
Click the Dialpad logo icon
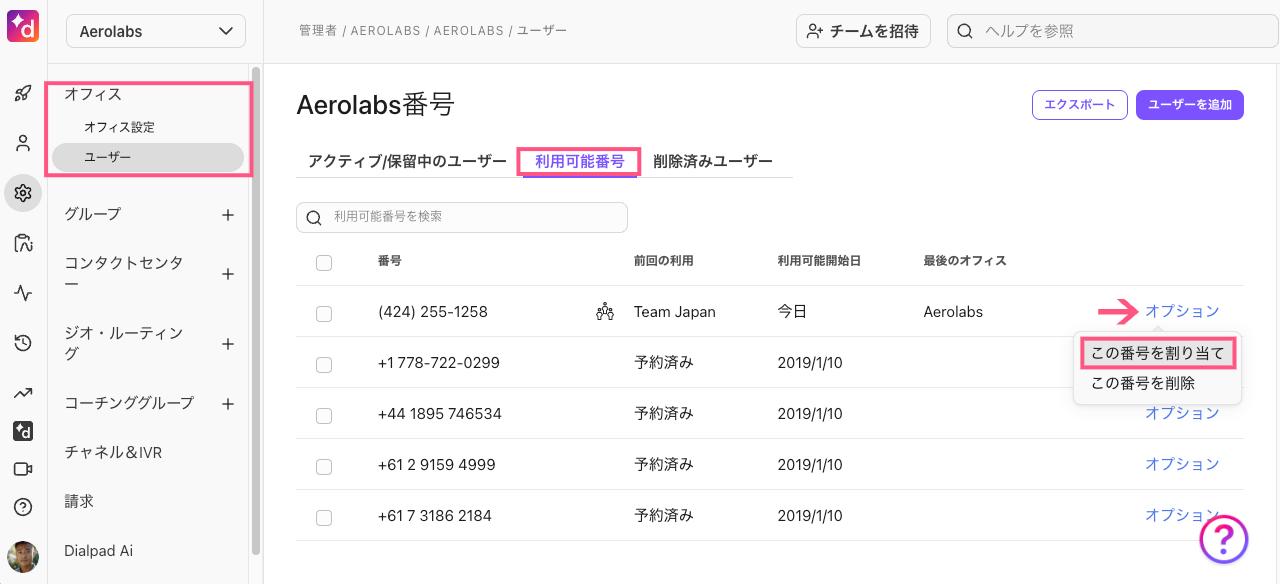23,27
